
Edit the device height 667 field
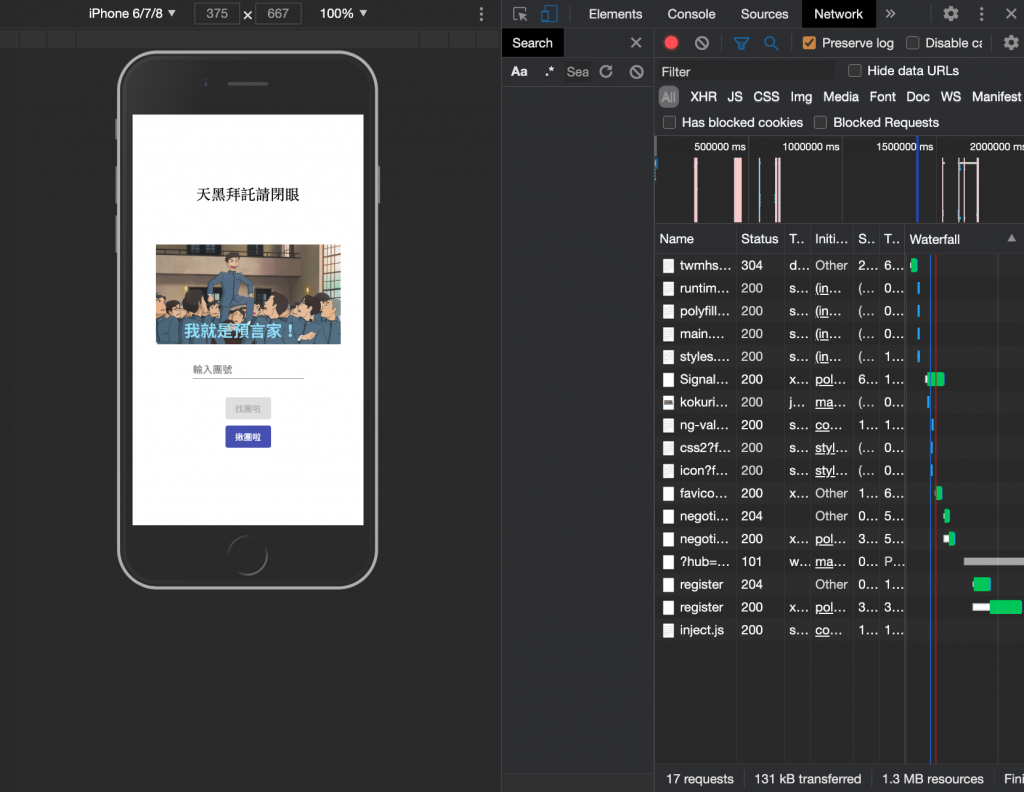tap(279, 14)
